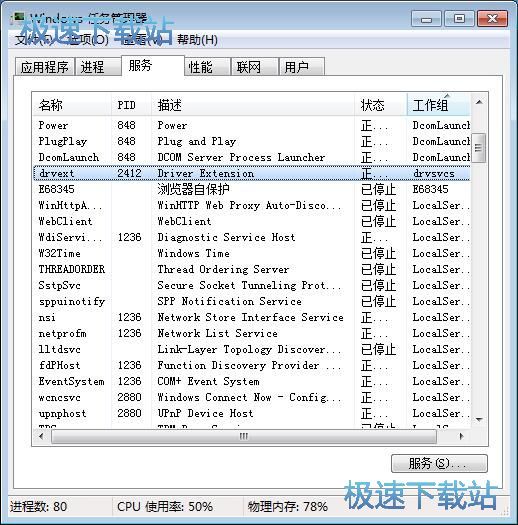Click the Driver Extension description
Screen dimensions: 518x525
(206, 173)
